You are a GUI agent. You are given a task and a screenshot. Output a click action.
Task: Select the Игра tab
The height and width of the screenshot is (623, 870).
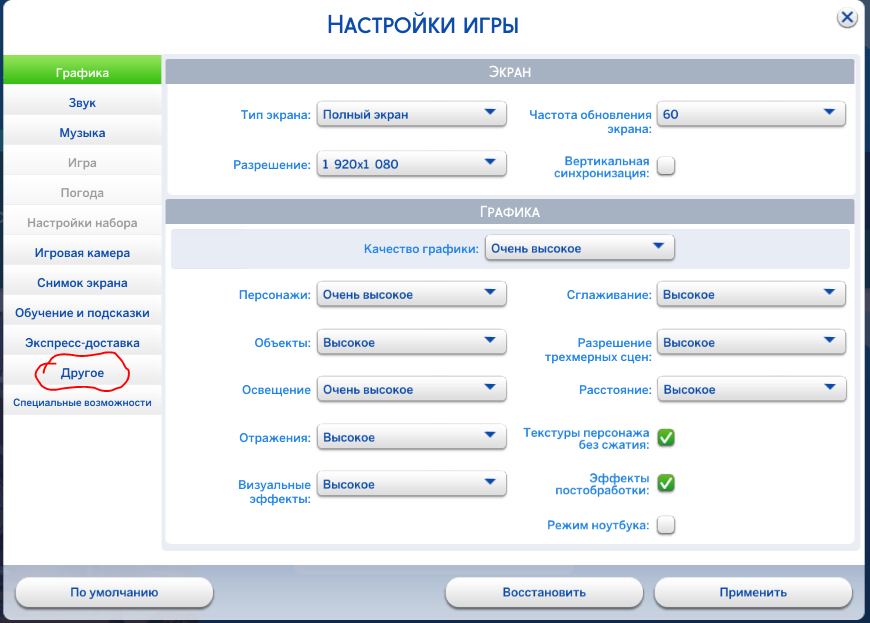[82, 161]
